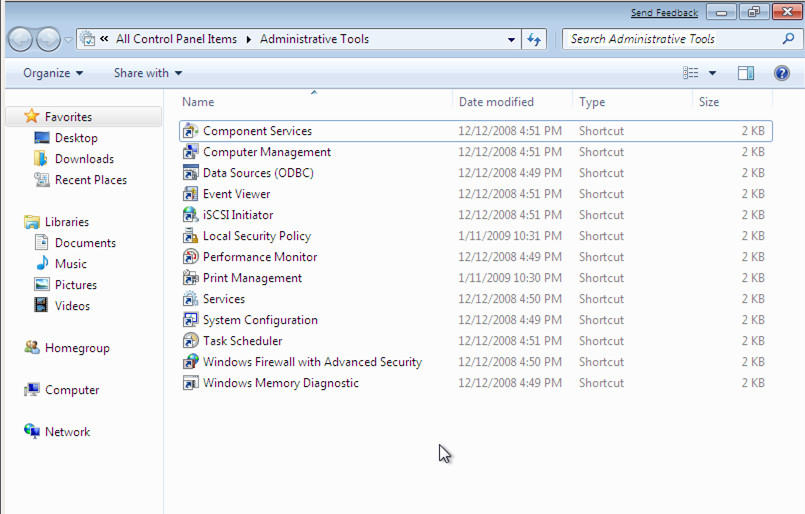This screenshot has width=805, height=514.
Task: Sort by the Type column header
Action: 632,102
